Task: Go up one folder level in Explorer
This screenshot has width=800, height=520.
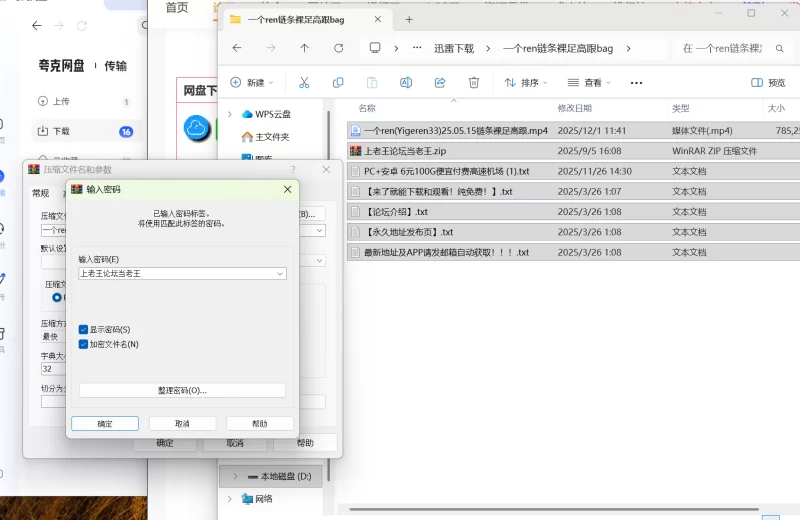Action: tap(305, 48)
